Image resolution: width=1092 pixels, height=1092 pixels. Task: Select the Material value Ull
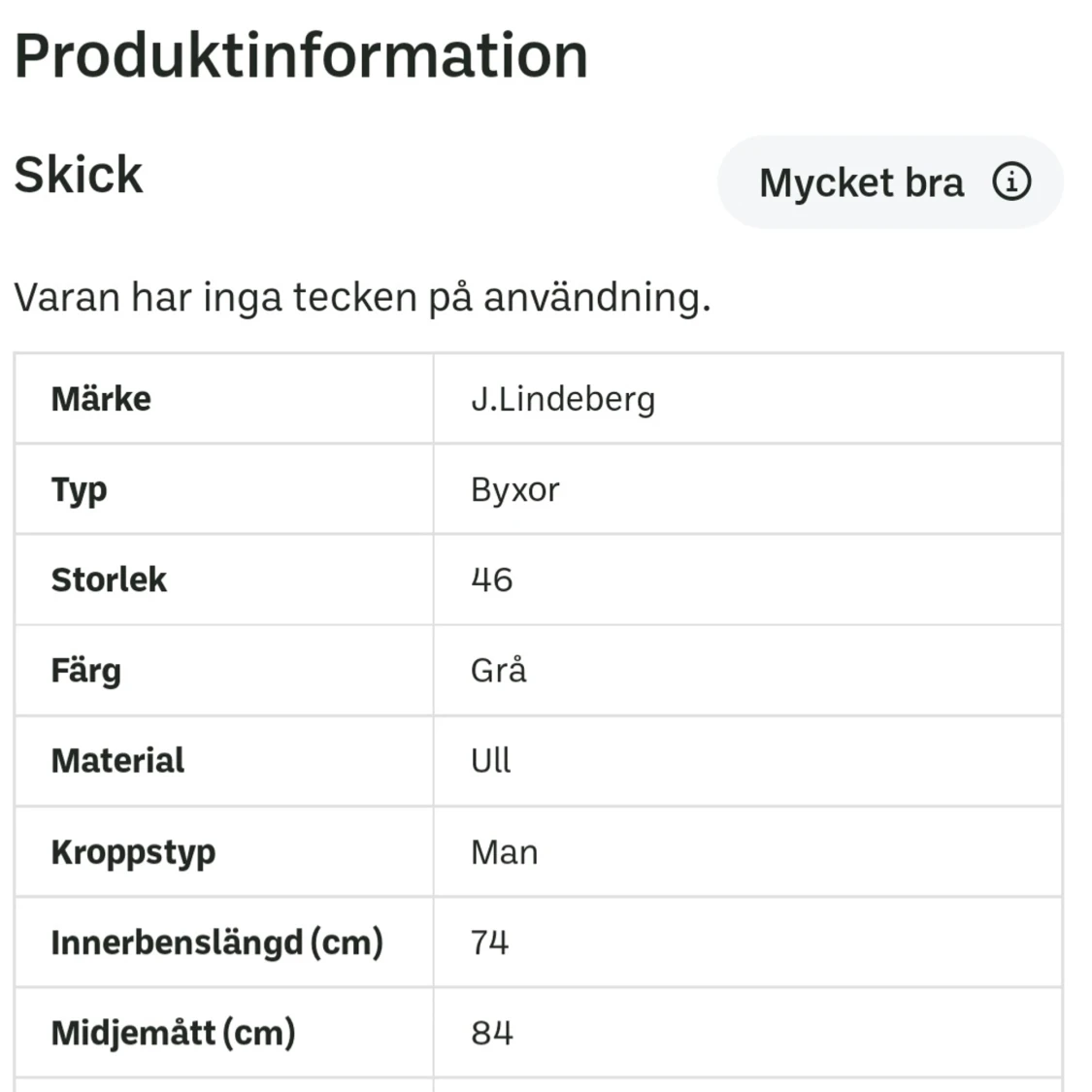click(490, 761)
